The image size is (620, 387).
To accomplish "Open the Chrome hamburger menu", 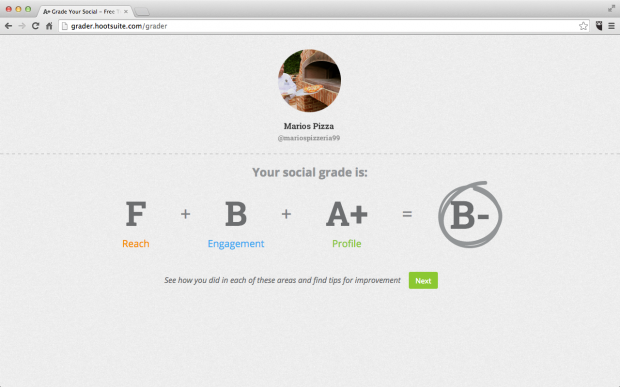I will (x=612, y=26).
